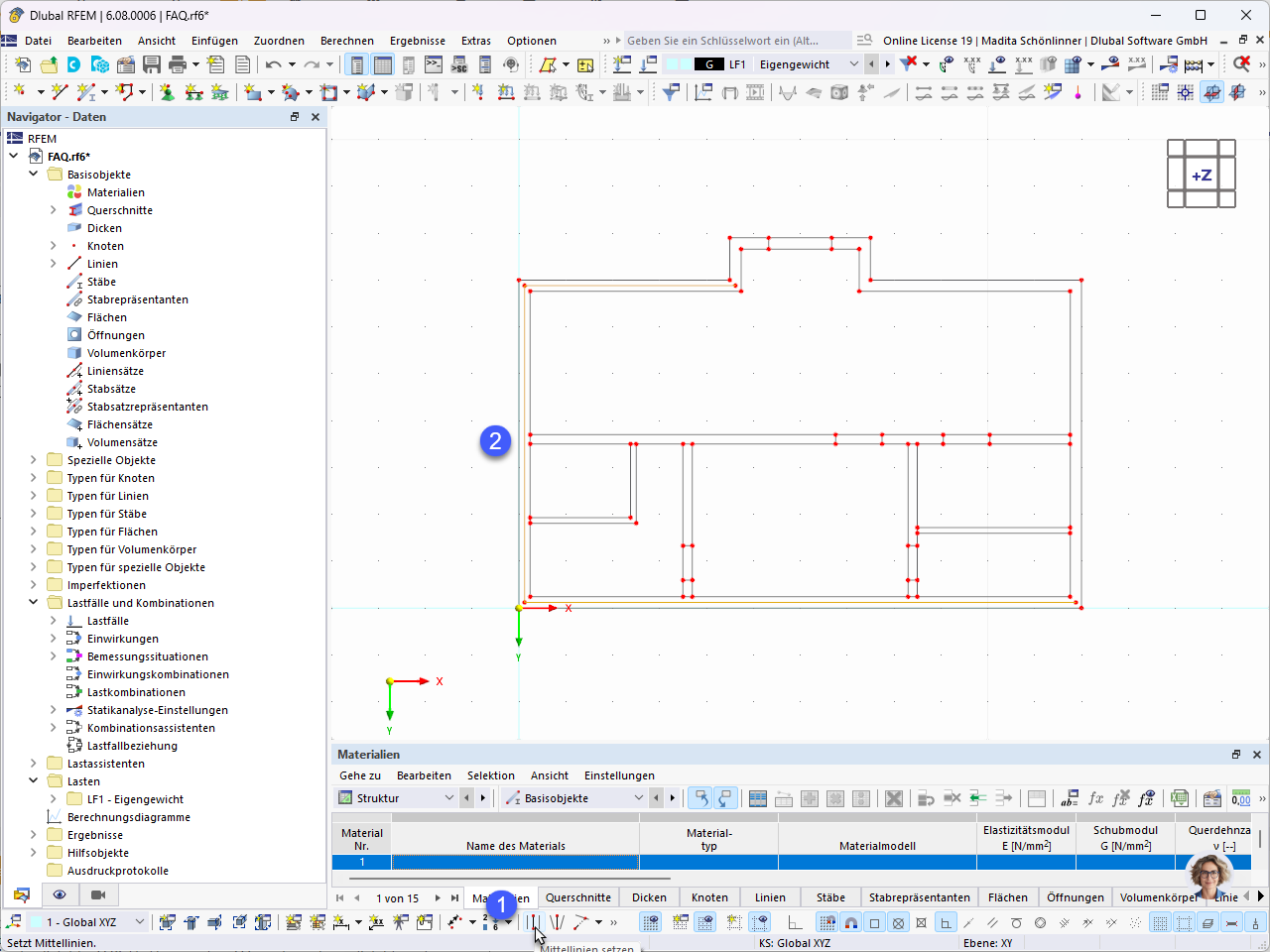Open Einstellungen in the Materialien panel
The width and height of the screenshot is (1270, 952).
[619, 775]
